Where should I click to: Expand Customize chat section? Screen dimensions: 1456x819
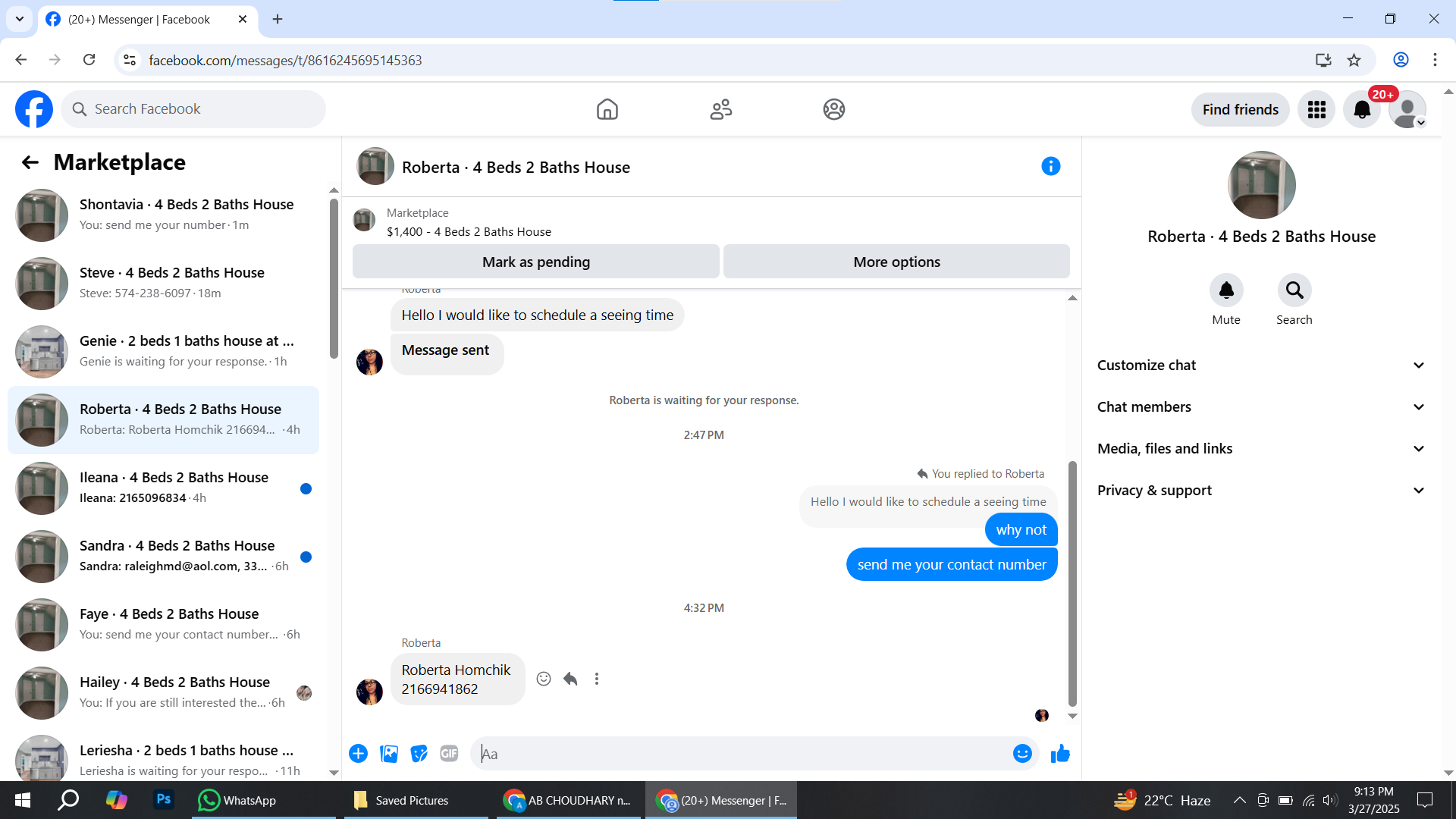[1261, 366]
